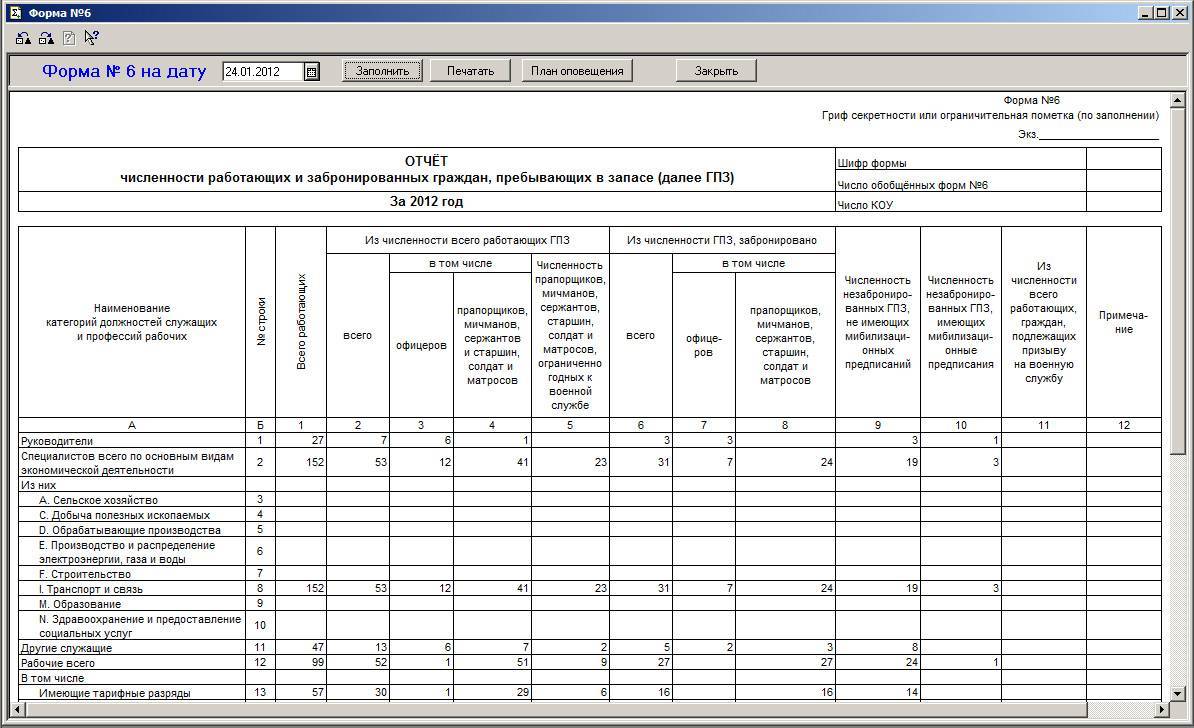Select N. Здравоохранение и предоставление социальных услуг
The width and height of the screenshot is (1194, 728).
coord(140,626)
